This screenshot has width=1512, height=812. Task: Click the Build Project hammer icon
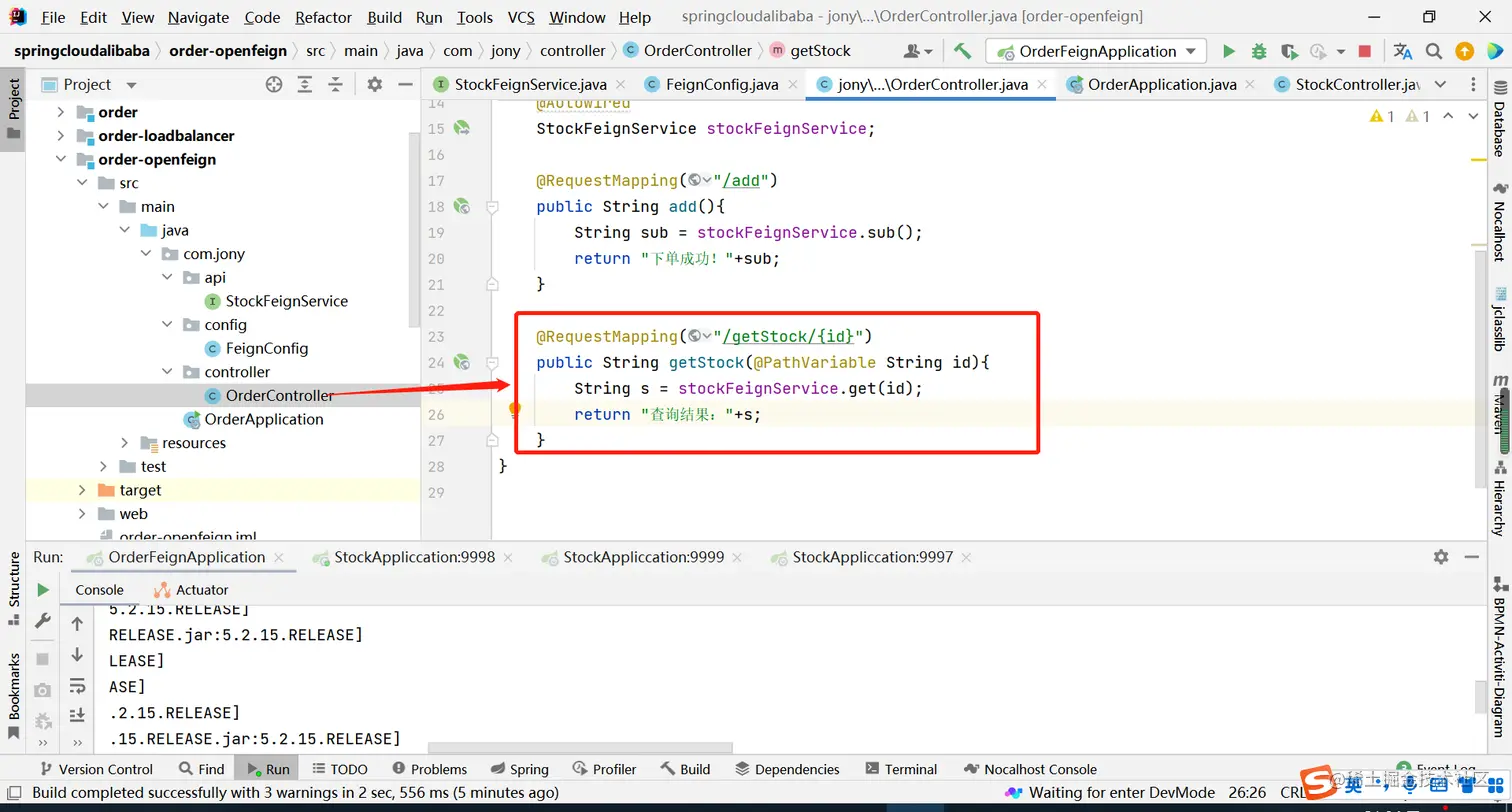(x=962, y=51)
